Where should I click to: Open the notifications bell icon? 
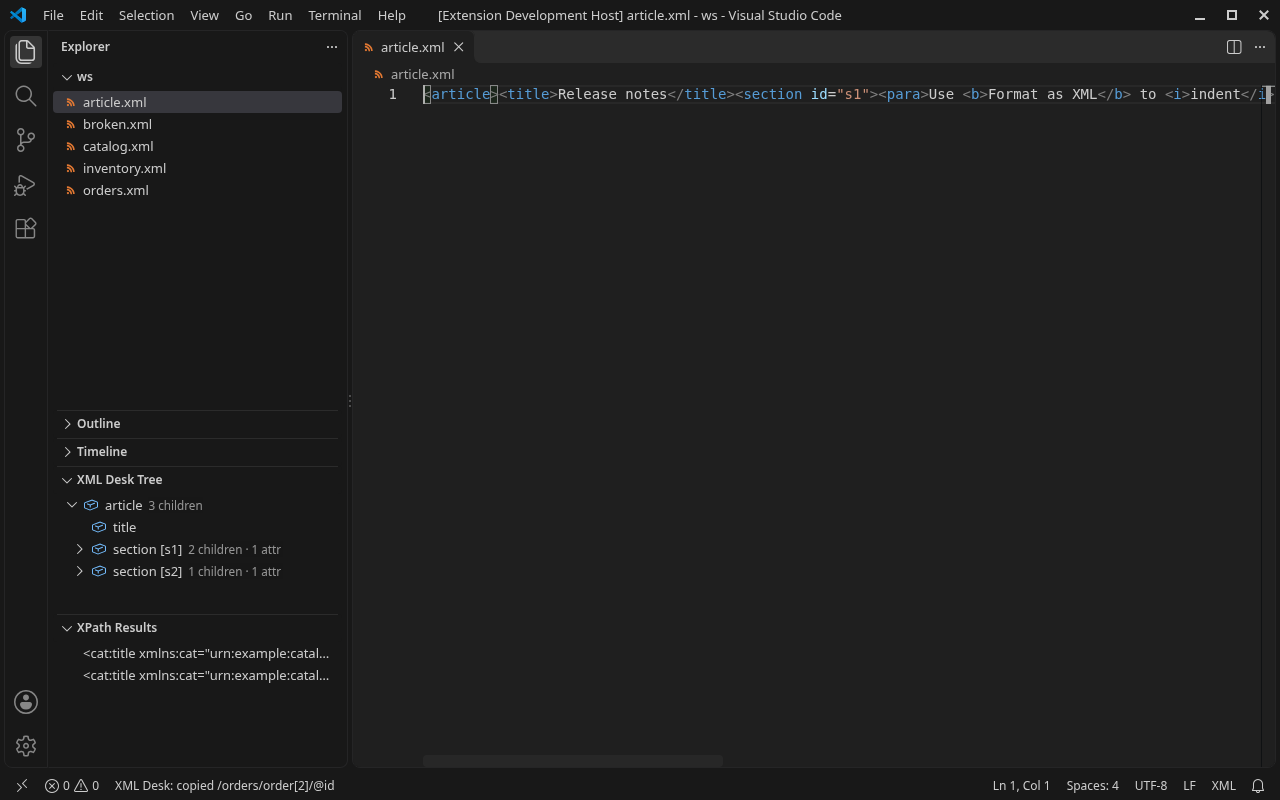[1258, 786]
